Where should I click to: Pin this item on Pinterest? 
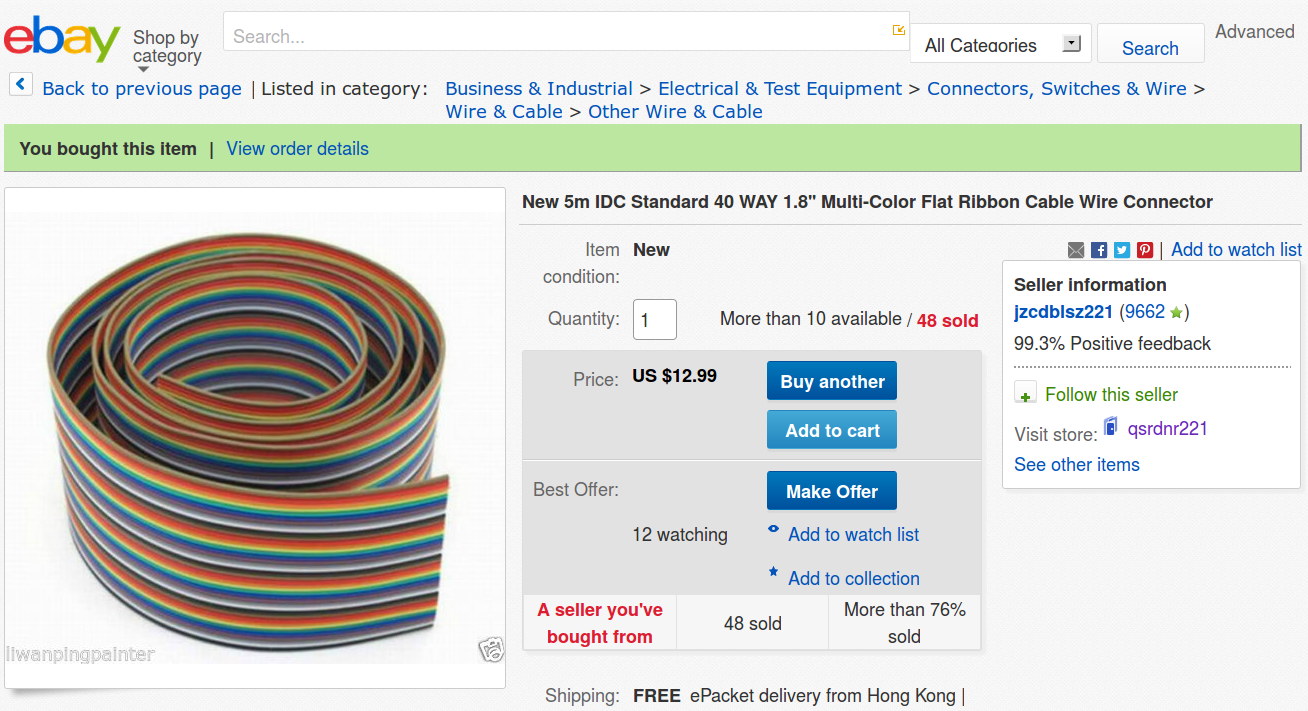pos(1145,250)
